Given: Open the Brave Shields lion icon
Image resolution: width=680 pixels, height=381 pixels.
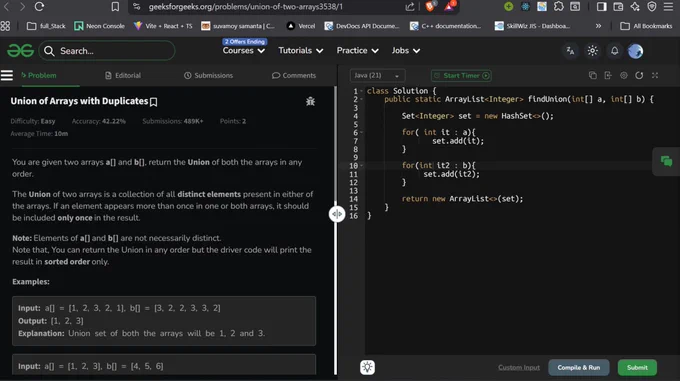Looking at the screenshot, I should [430, 6].
